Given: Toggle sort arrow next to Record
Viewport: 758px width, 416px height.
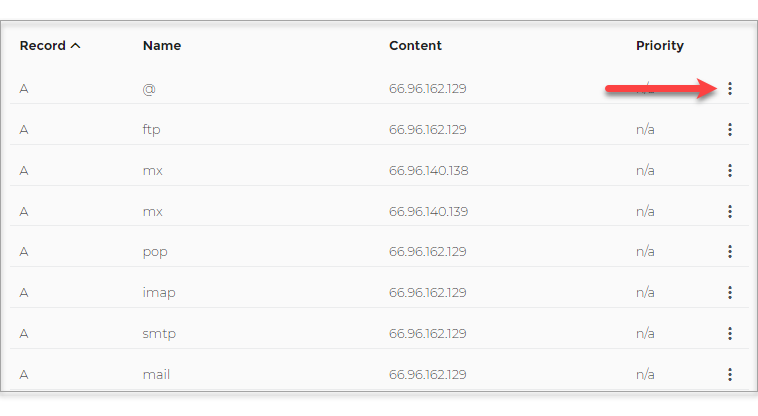Looking at the screenshot, I should coord(75,46).
